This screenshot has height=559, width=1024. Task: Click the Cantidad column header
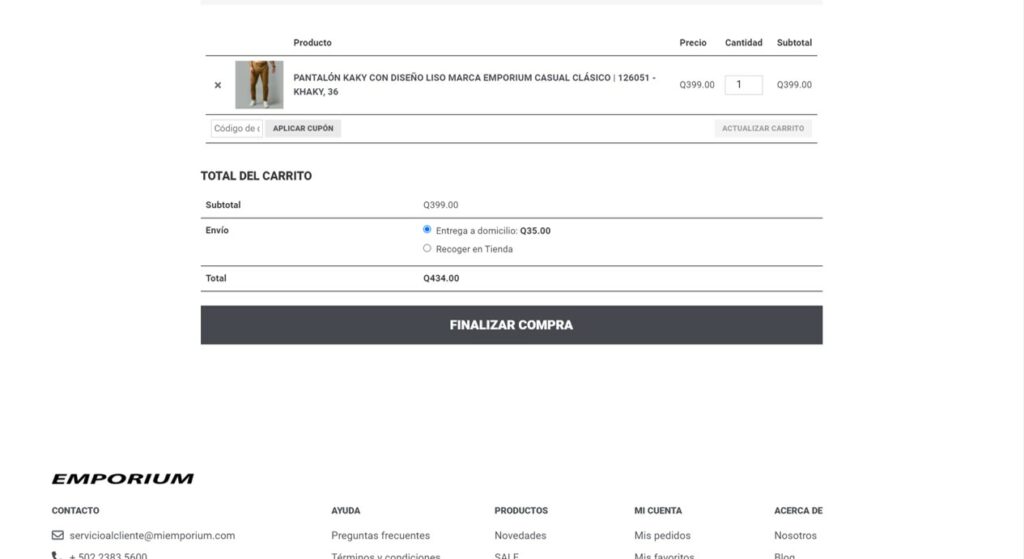point(743,42)
